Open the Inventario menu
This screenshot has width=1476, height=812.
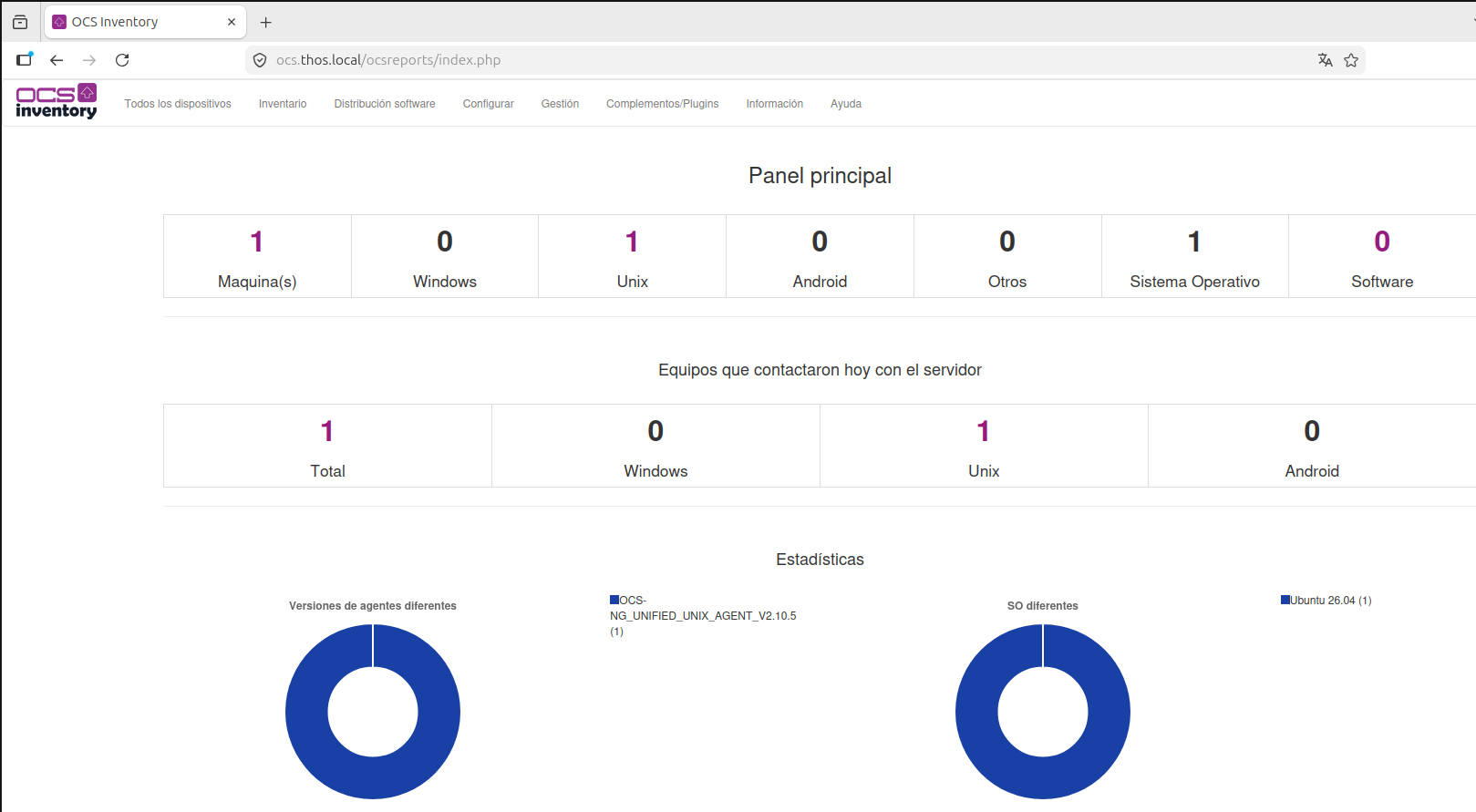(283, 104)
